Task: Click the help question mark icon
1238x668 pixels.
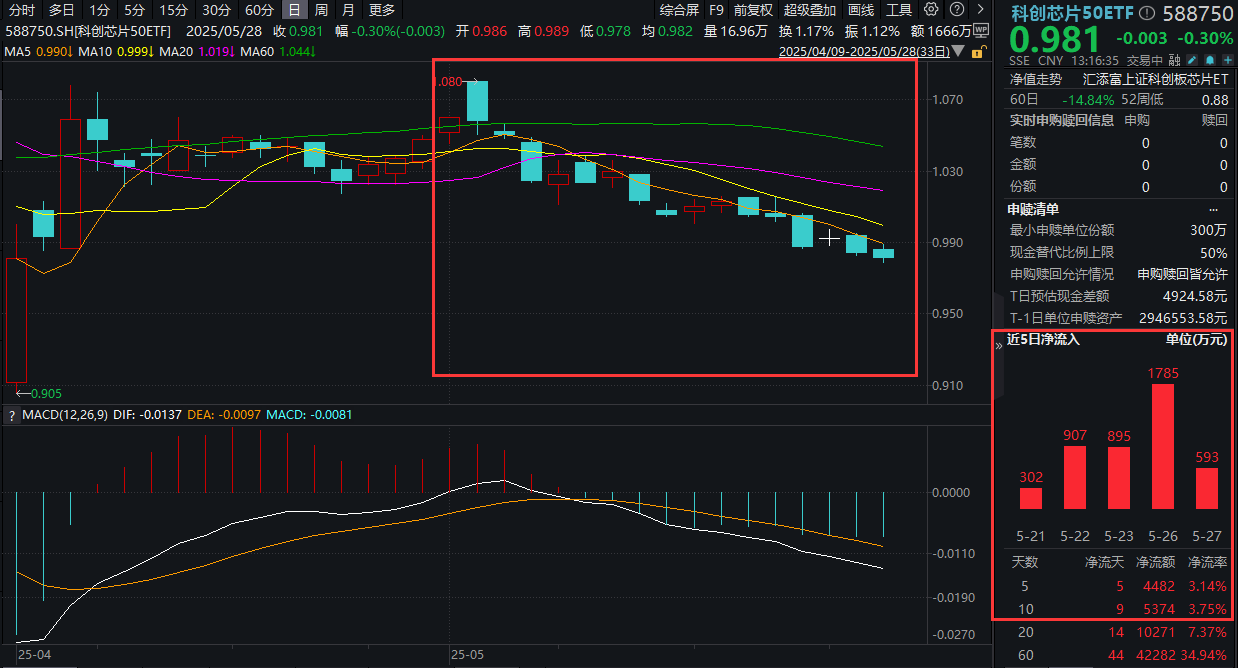Action: [x=955, y=10]
